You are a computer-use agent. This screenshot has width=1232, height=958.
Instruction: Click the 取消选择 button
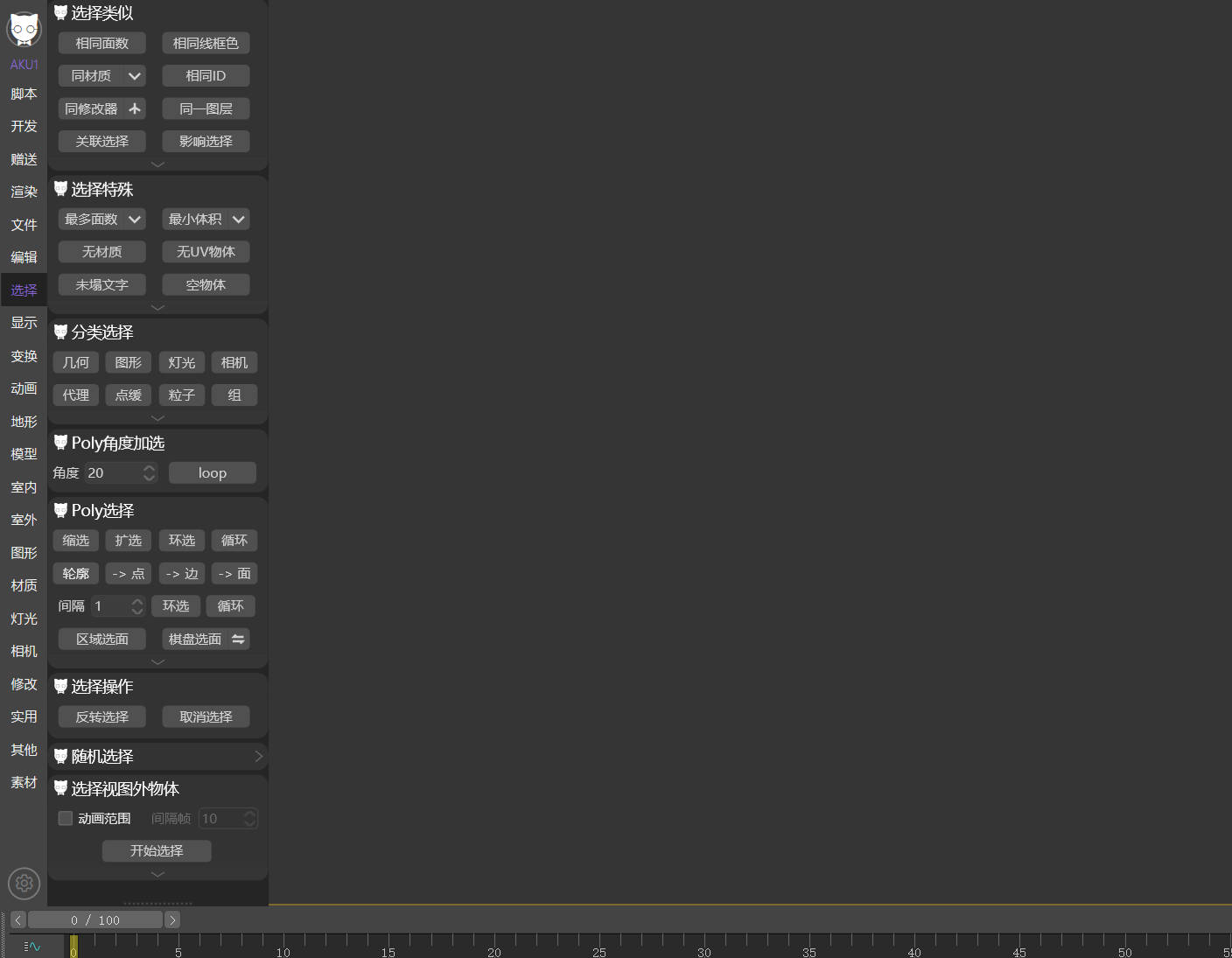[x=206, y=717]
